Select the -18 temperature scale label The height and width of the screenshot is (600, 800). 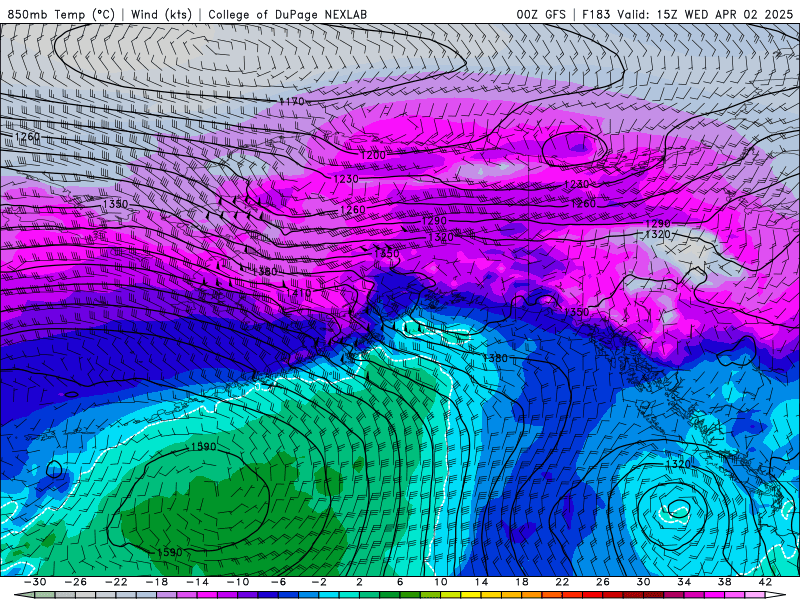coord(157,582)
